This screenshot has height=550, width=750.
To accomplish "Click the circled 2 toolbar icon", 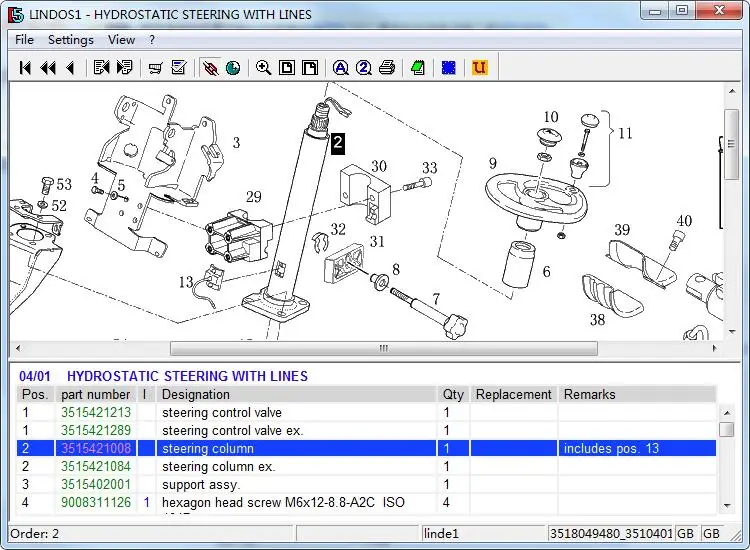I will coord(363,68).
